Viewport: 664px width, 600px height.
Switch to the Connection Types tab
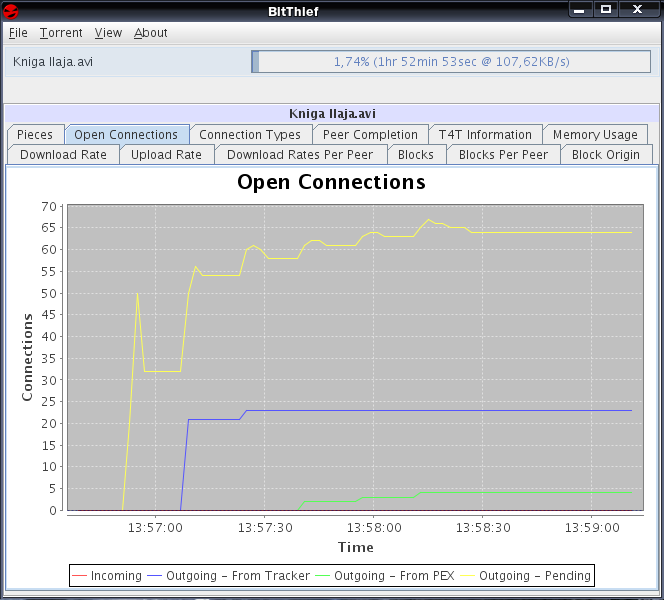250,135
